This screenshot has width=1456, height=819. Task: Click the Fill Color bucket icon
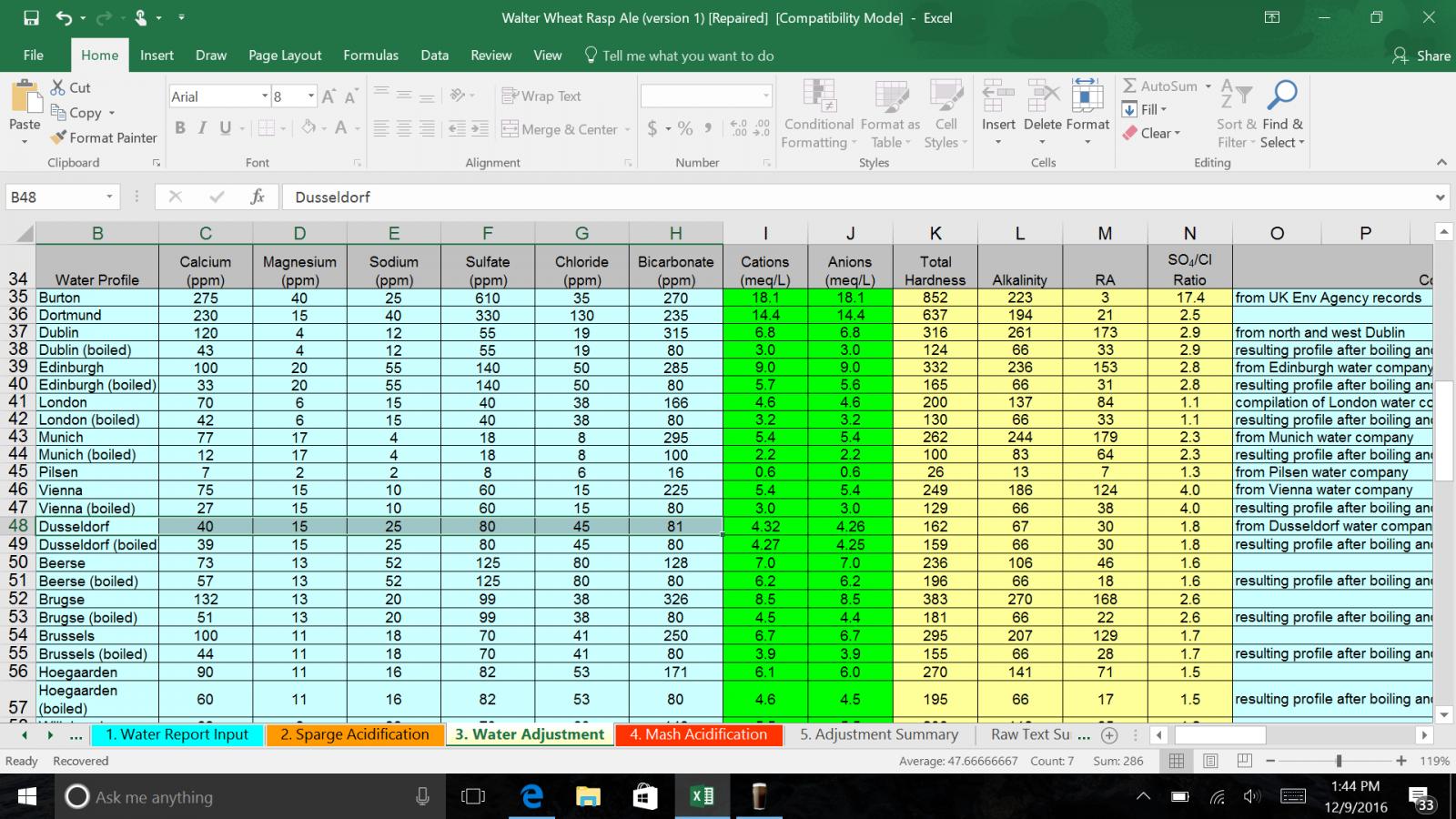(x=308, y=128)
